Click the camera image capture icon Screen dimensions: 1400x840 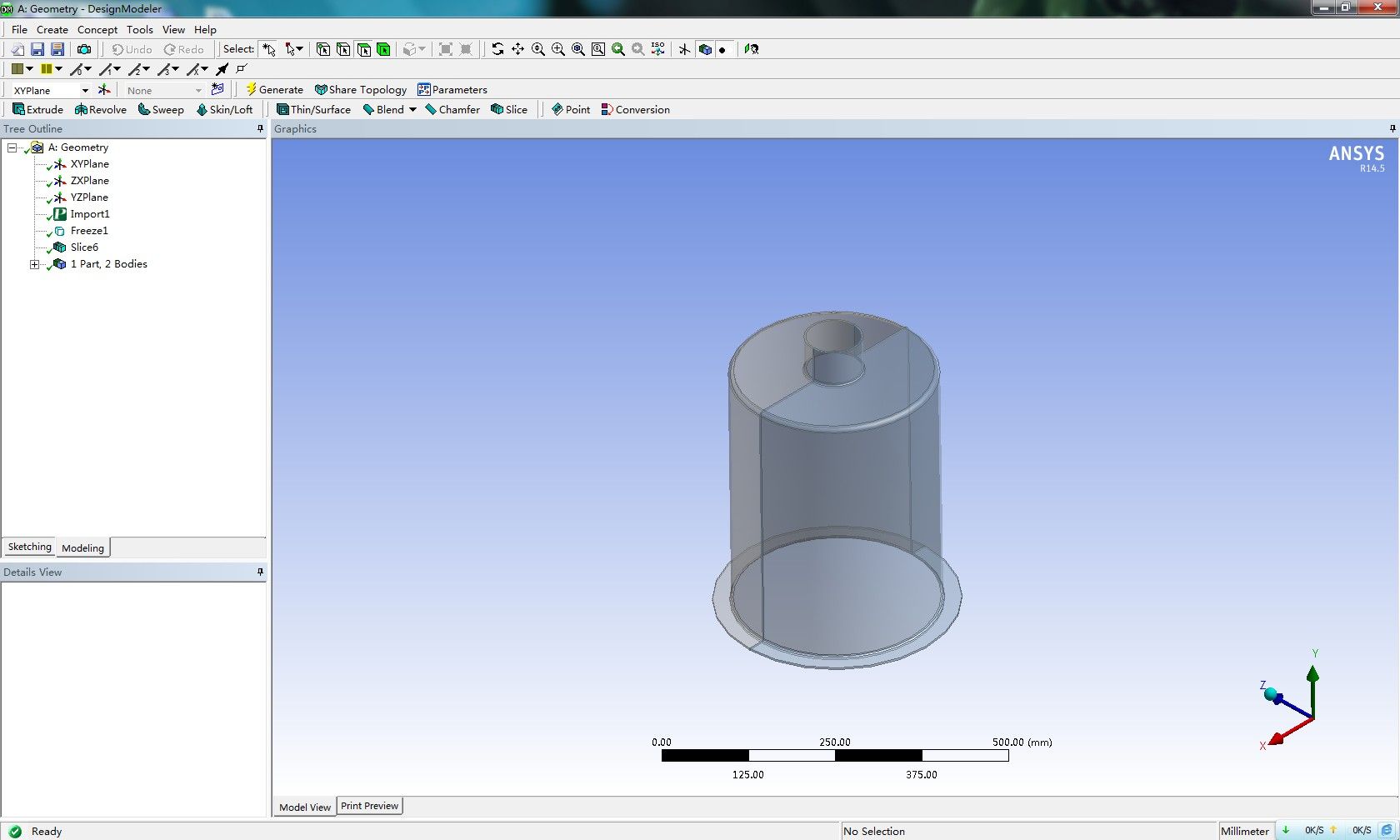pyautogui.click(x=84, y=49)
